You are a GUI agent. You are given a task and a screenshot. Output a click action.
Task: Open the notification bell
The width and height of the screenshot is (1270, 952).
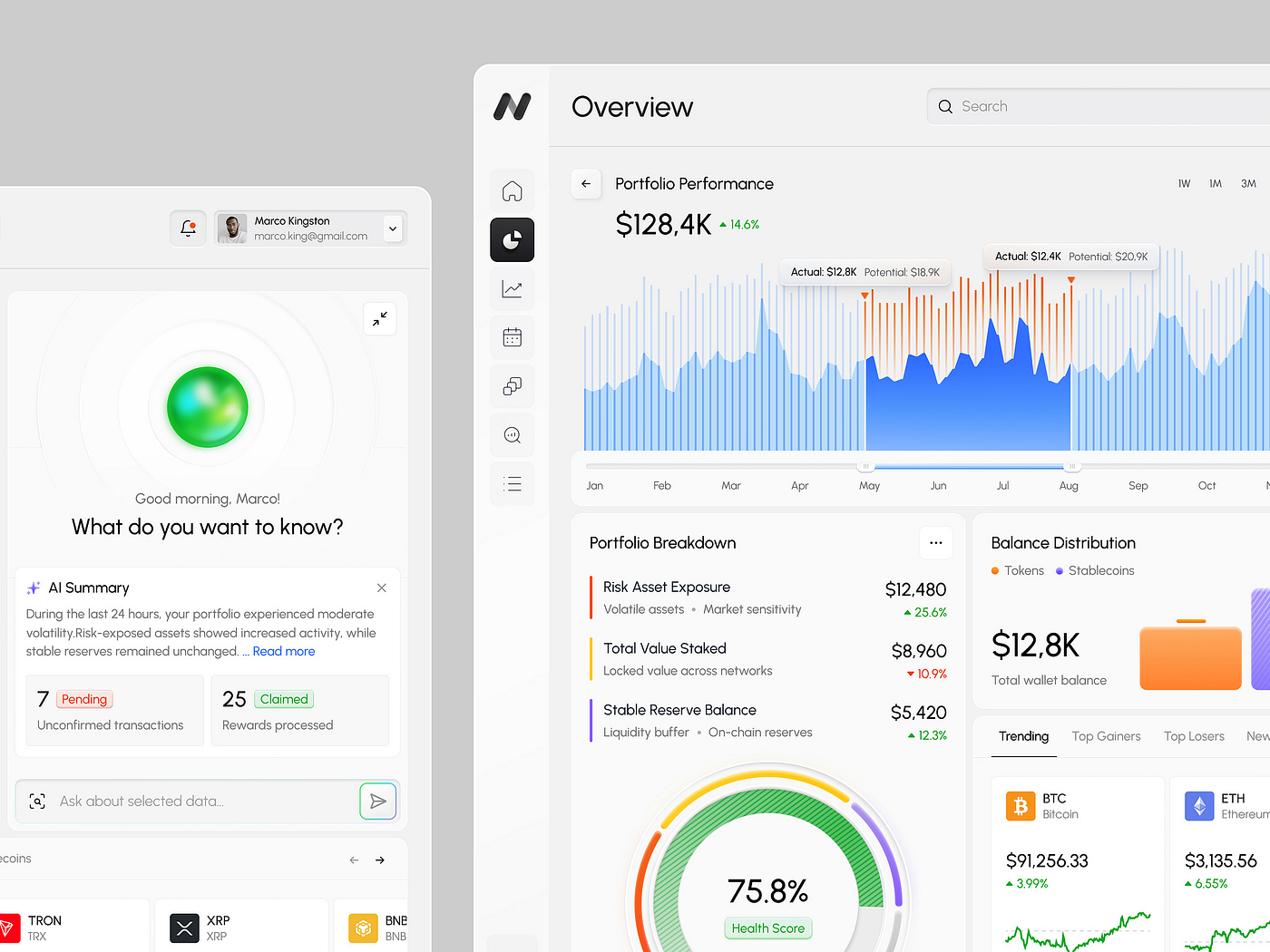tap(188, 228)
